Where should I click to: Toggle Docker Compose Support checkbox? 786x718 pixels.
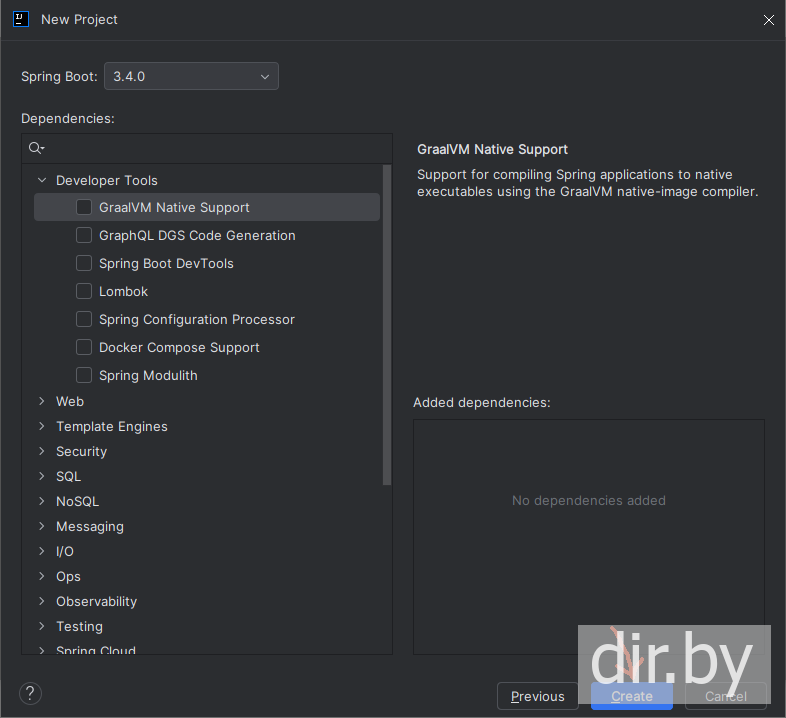84,347
